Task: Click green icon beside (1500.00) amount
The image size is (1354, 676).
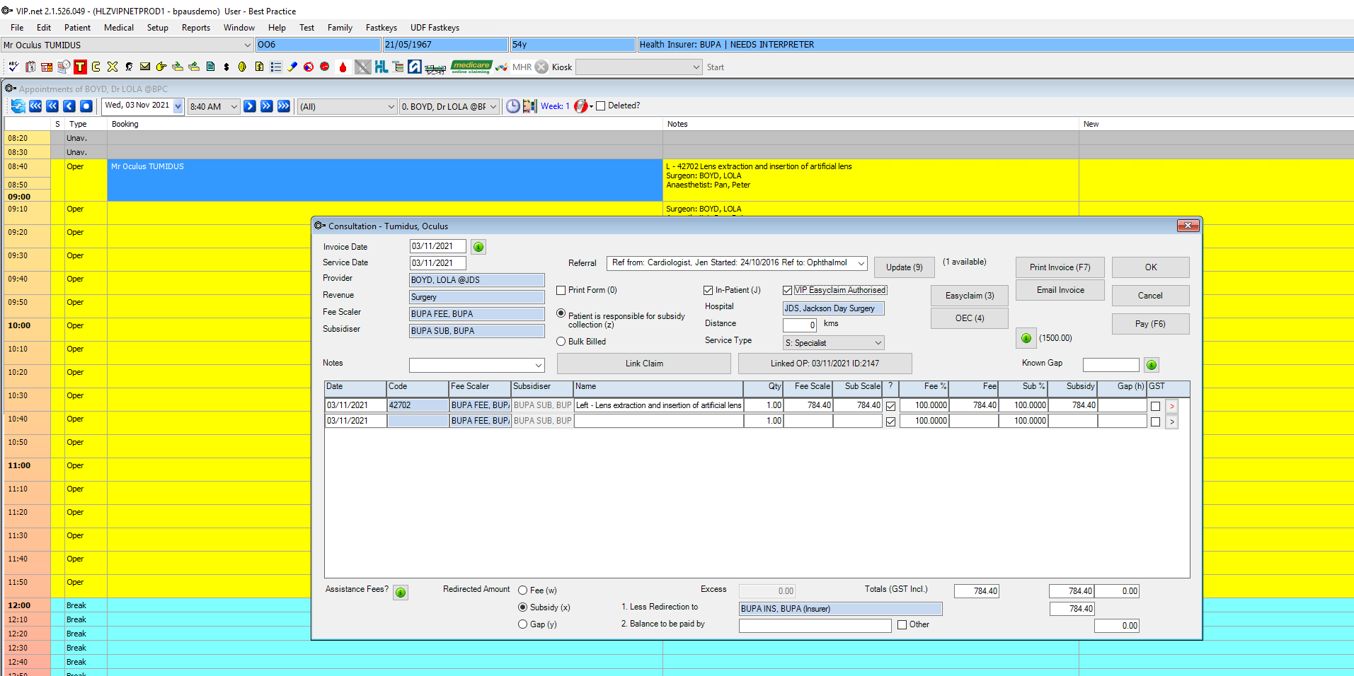Action: coord(1026,338)
